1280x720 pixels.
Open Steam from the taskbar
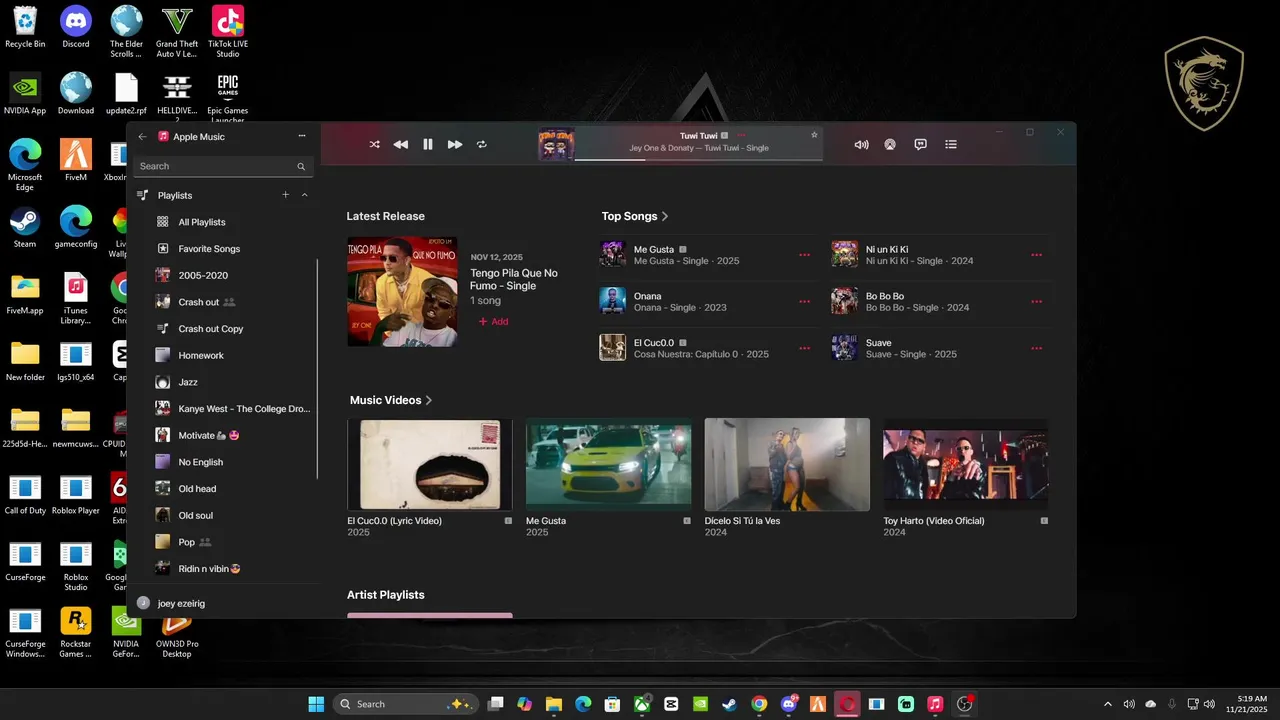click(729, 704)
